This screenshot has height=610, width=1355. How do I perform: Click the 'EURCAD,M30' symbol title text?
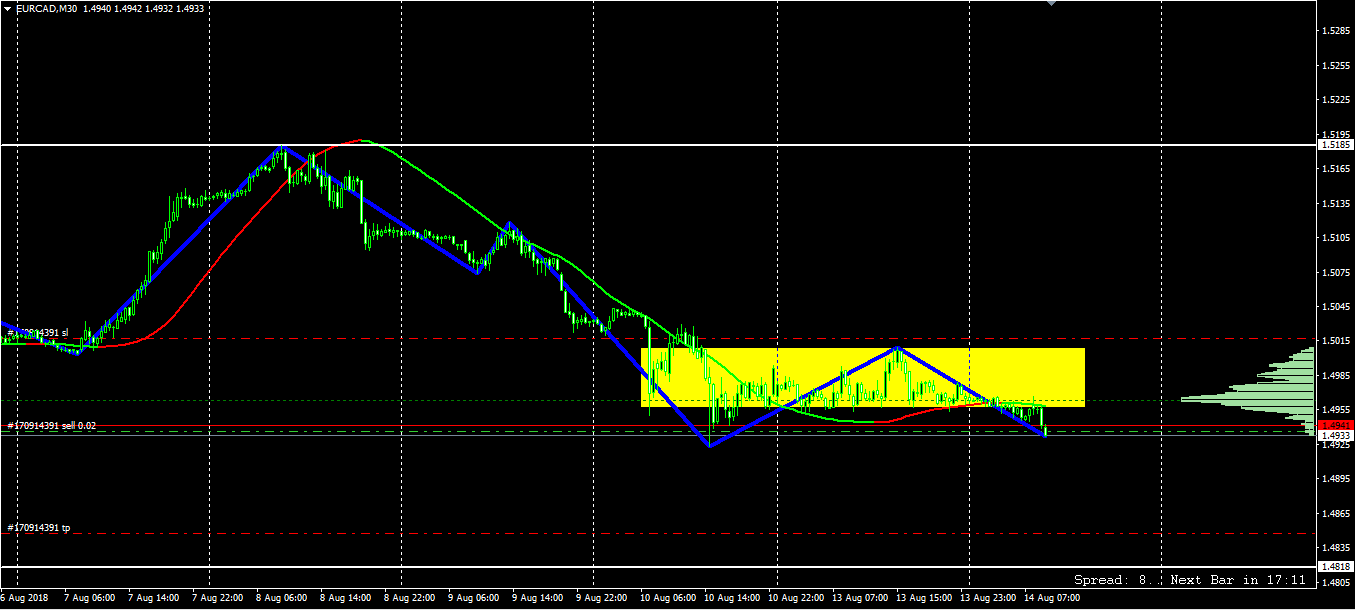point(47,8)
